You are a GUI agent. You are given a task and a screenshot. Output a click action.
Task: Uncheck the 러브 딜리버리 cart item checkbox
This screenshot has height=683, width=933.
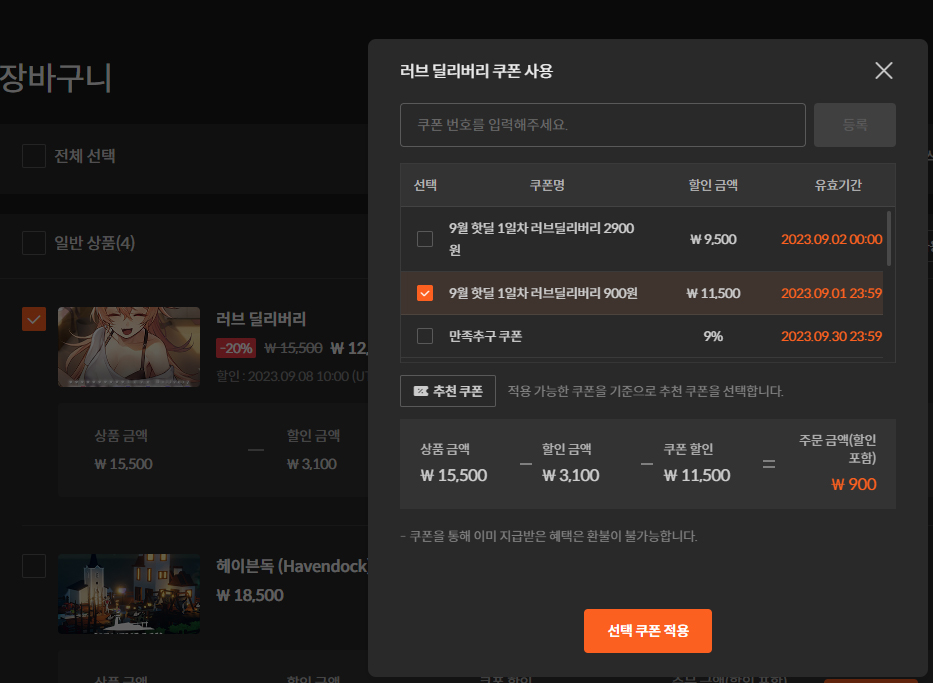click(34, 318)
